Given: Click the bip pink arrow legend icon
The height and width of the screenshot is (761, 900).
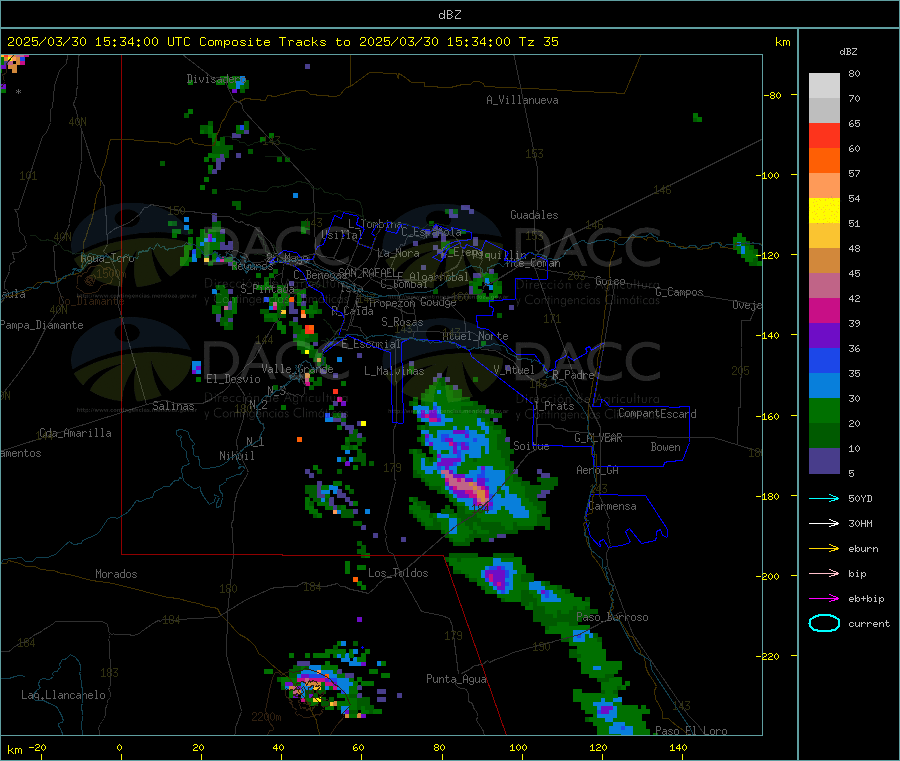Looking at the screenshot, I should pos(824,573).
